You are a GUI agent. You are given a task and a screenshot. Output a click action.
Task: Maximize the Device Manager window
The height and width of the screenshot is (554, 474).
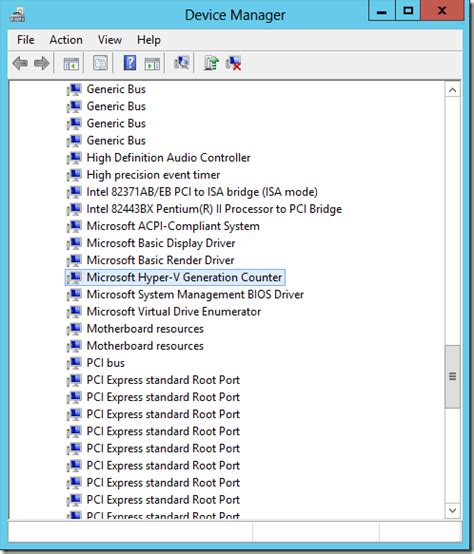pos(408,11)
